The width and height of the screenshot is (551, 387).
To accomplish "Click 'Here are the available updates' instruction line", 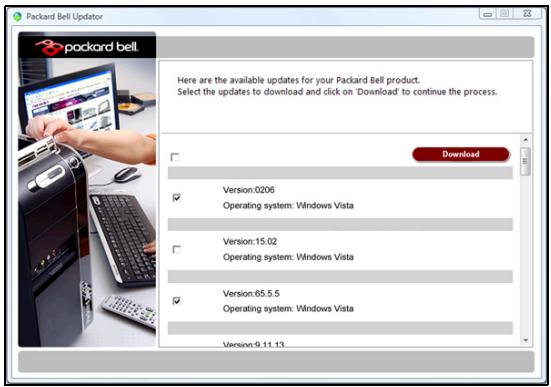I will point(298,80).
